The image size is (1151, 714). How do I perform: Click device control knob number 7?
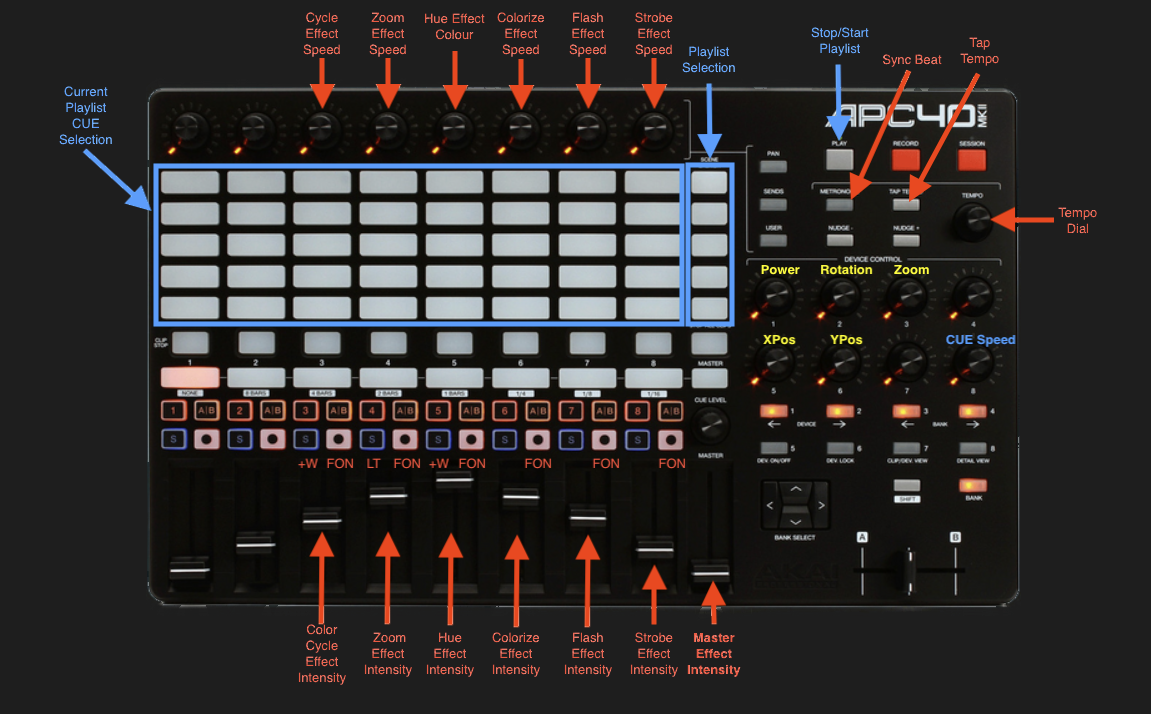click(907, 363)
